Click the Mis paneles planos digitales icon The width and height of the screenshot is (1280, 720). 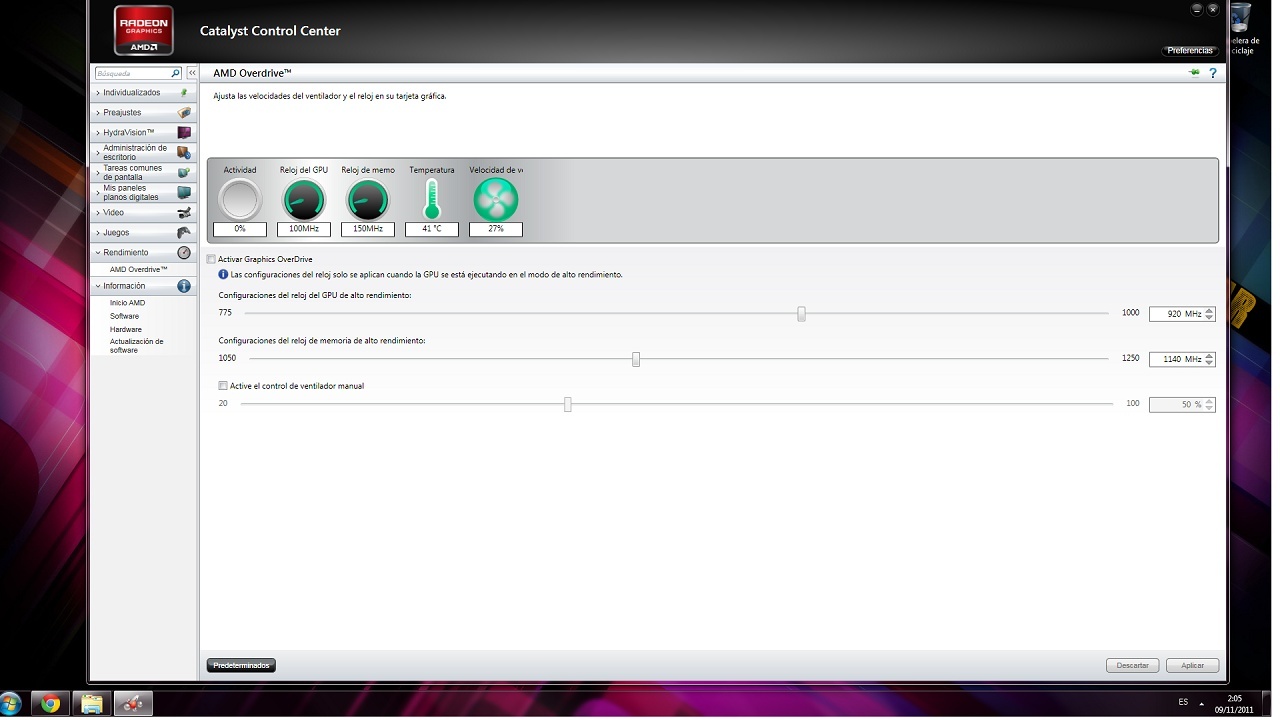pos(184,192)
